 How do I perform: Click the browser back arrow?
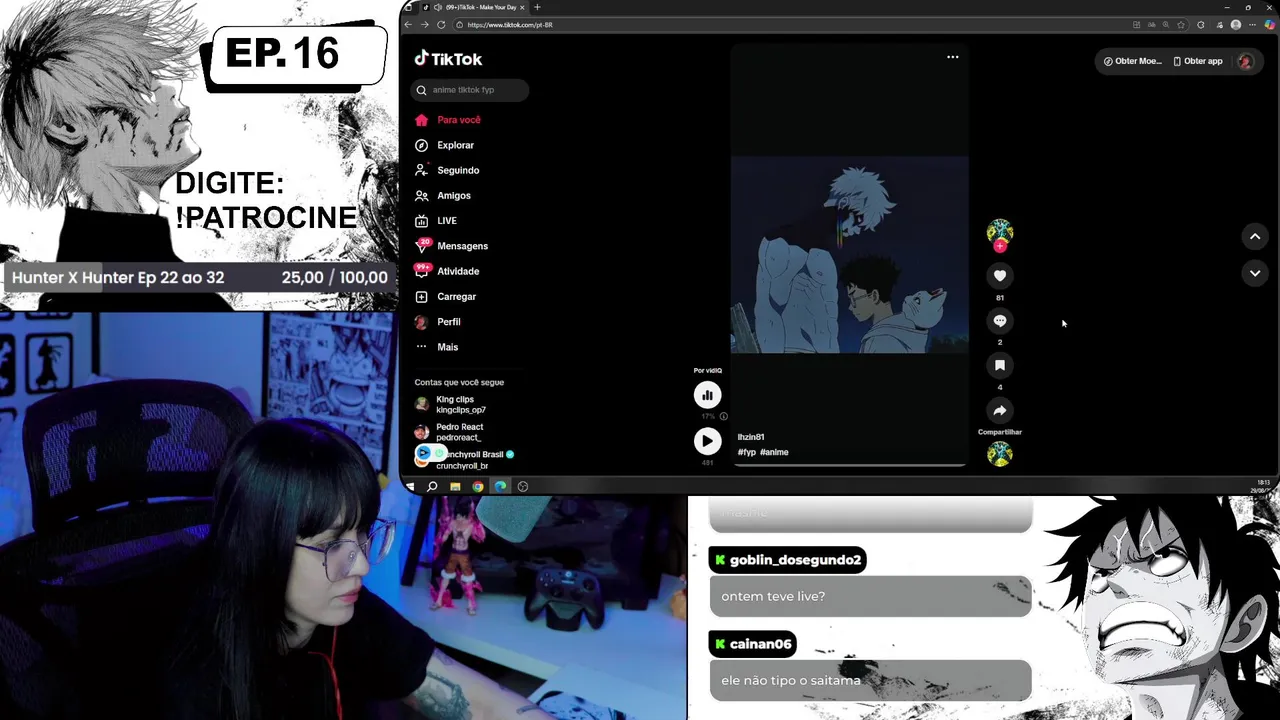(408, 24)
